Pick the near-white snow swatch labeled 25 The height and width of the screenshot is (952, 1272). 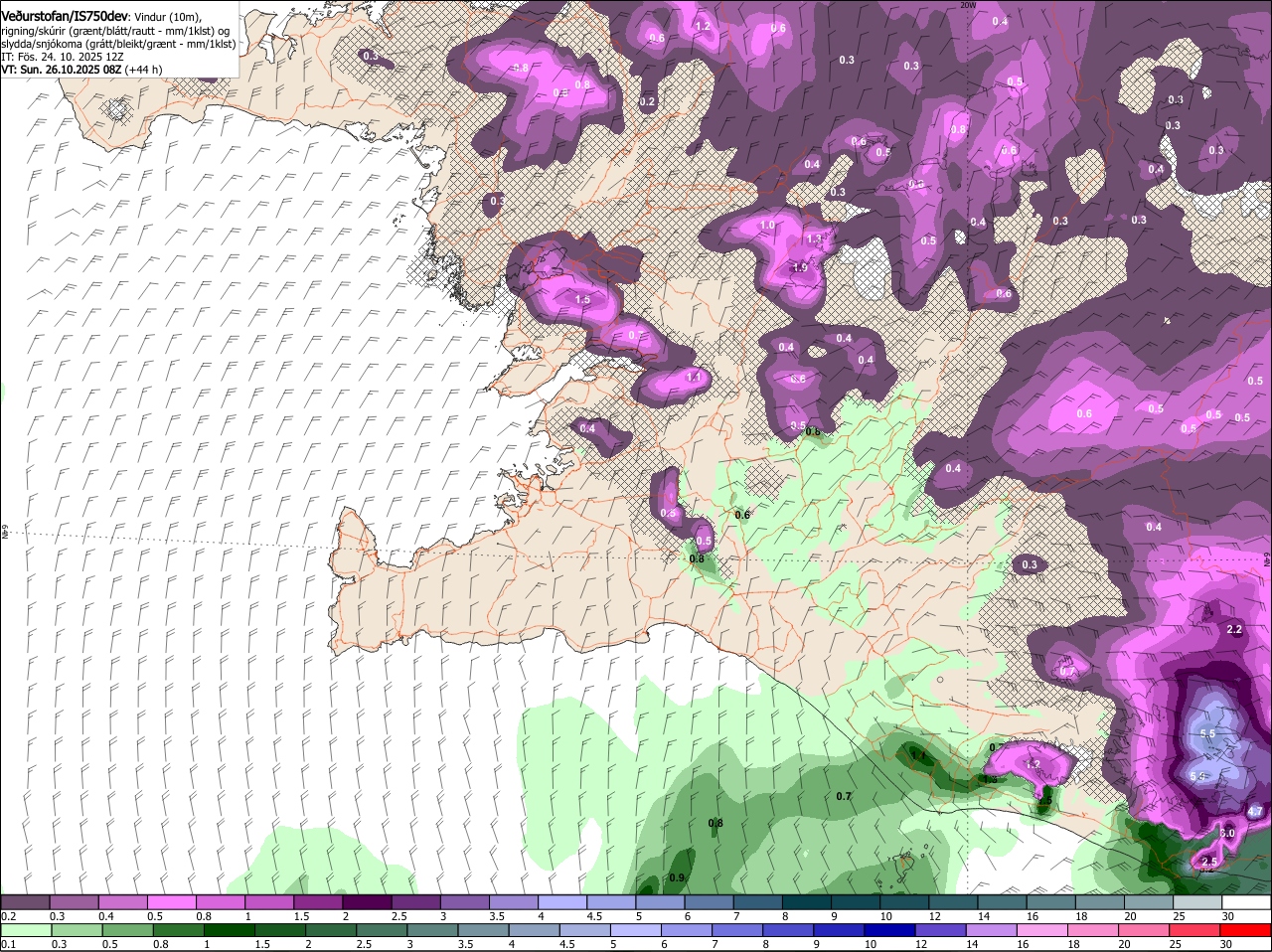coord(1197,902)
